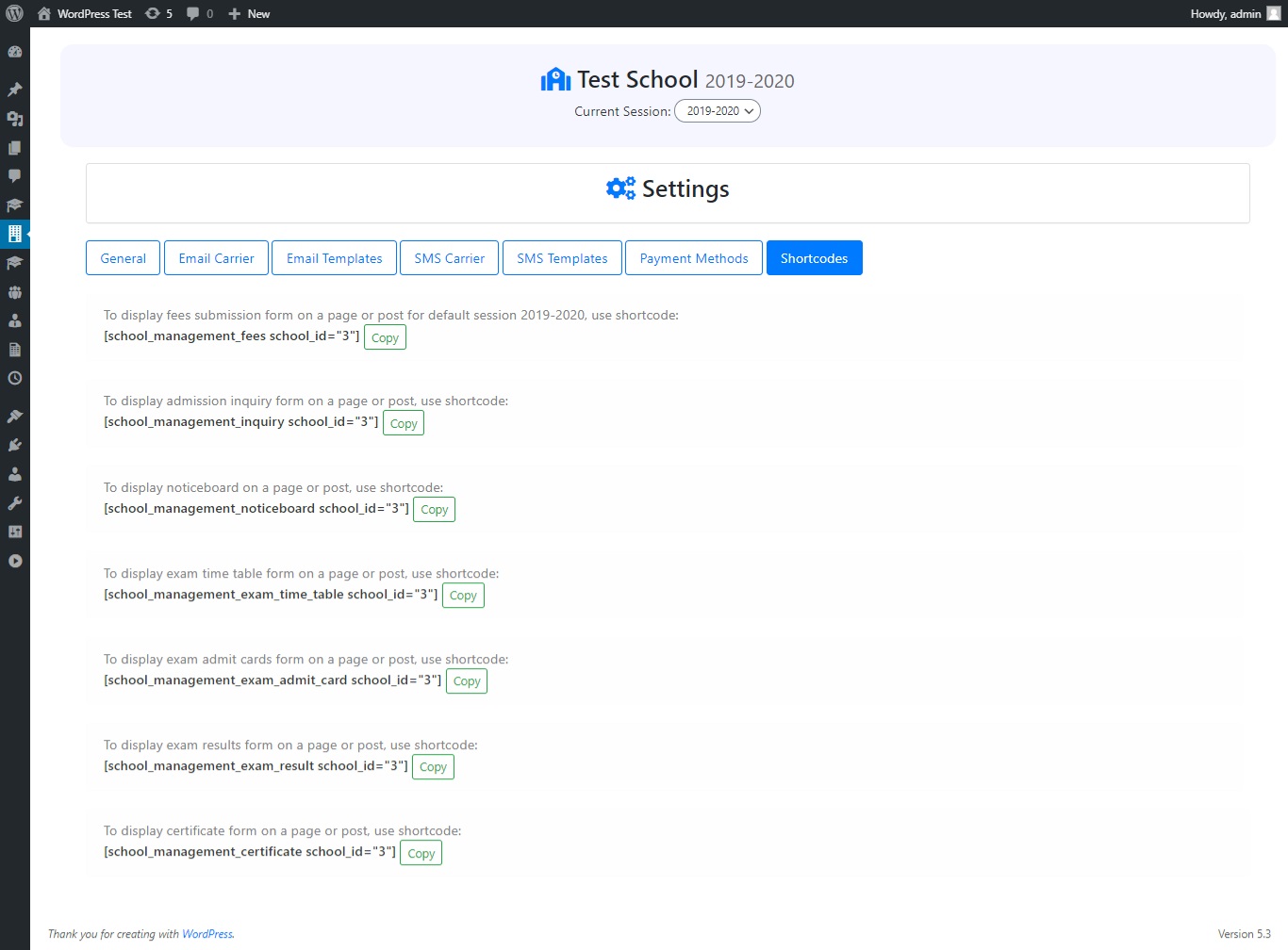Open the WordPress Dashboard icon in the sidebar

pyautogui.click(x=14, y=52)
